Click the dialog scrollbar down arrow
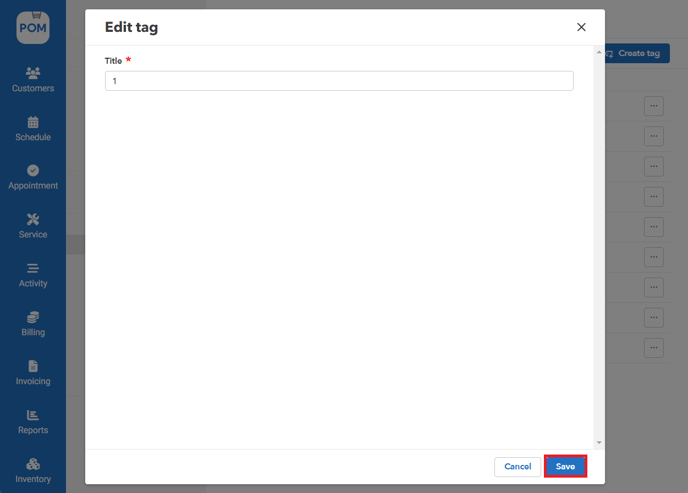 coord(599,442)
